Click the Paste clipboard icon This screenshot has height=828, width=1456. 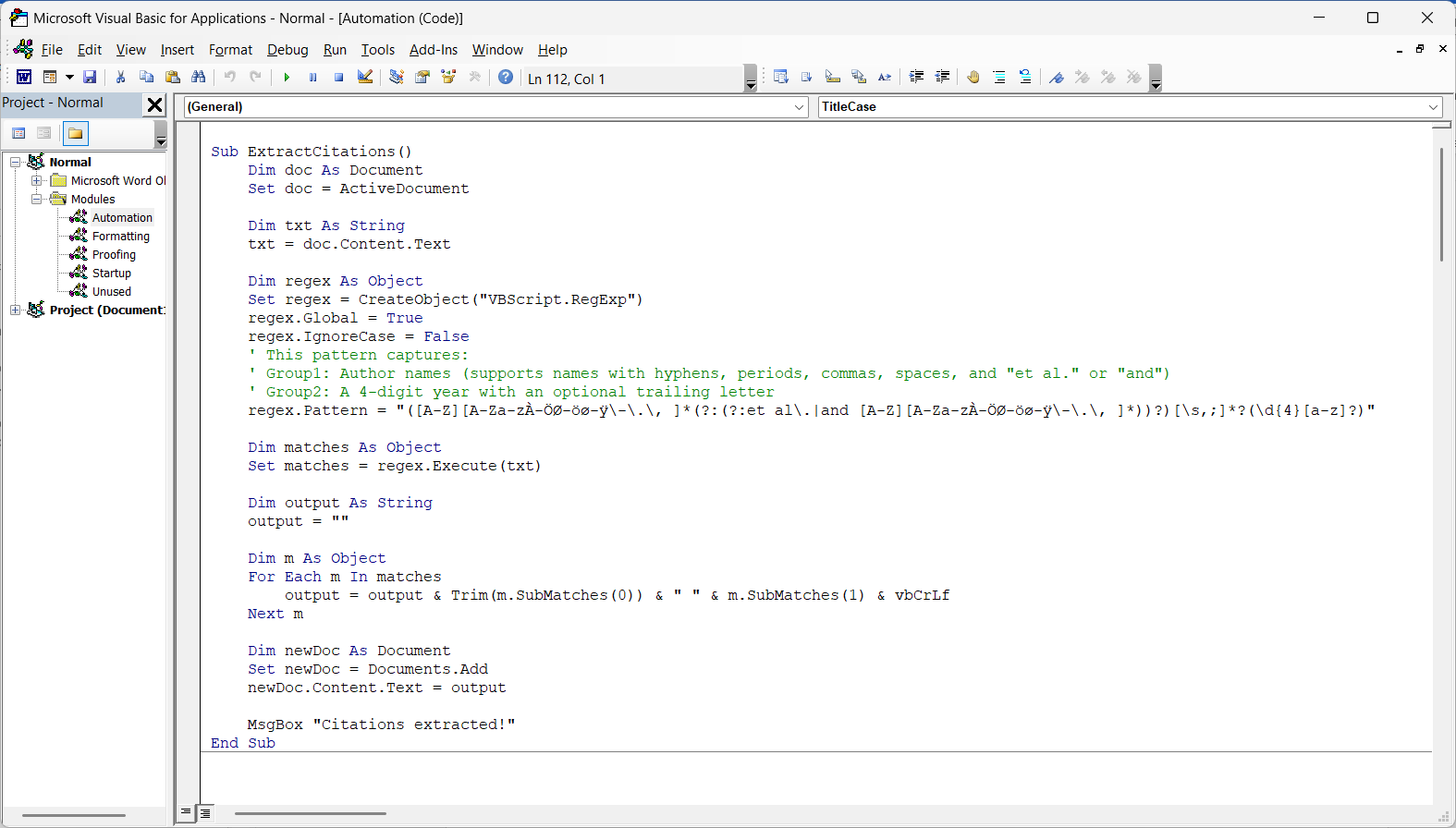[x=172, y=78]
